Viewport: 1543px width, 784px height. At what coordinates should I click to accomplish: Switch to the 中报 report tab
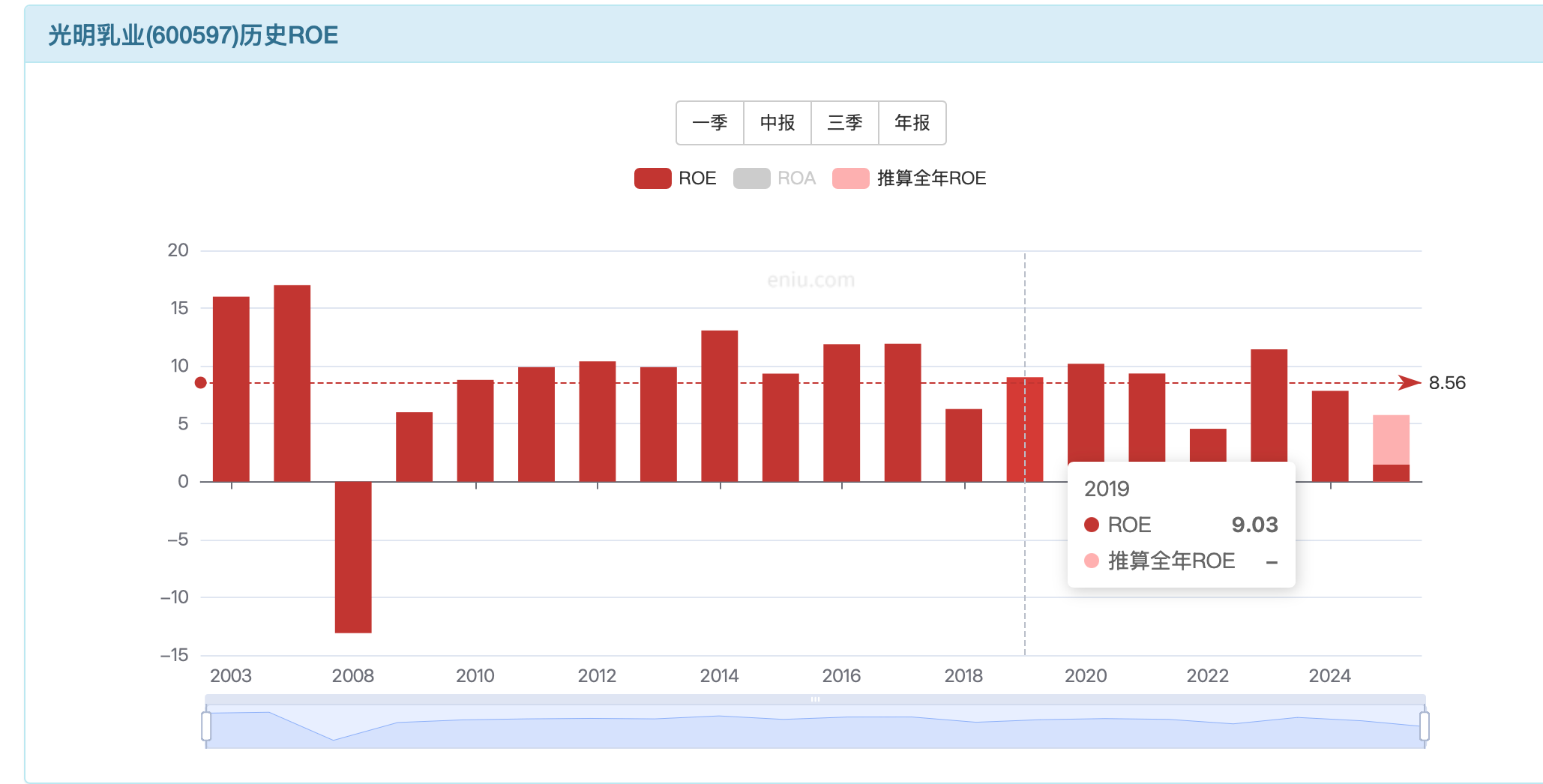(777, 123)
